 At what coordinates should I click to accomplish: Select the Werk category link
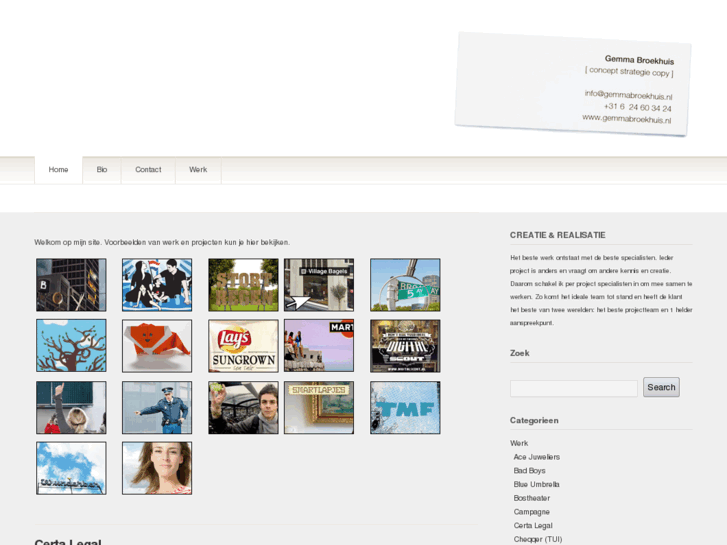tap(519, 443)
